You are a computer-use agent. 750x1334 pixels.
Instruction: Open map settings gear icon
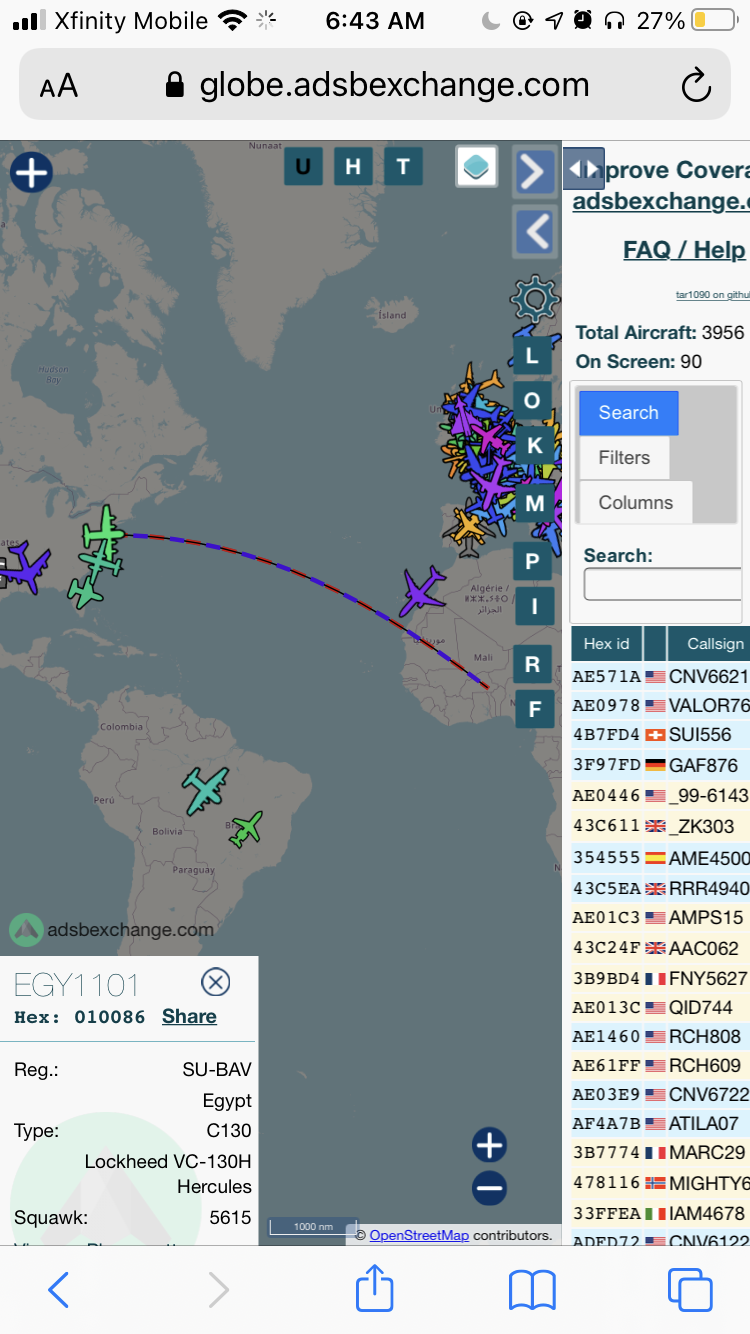[x=534, y=298]
